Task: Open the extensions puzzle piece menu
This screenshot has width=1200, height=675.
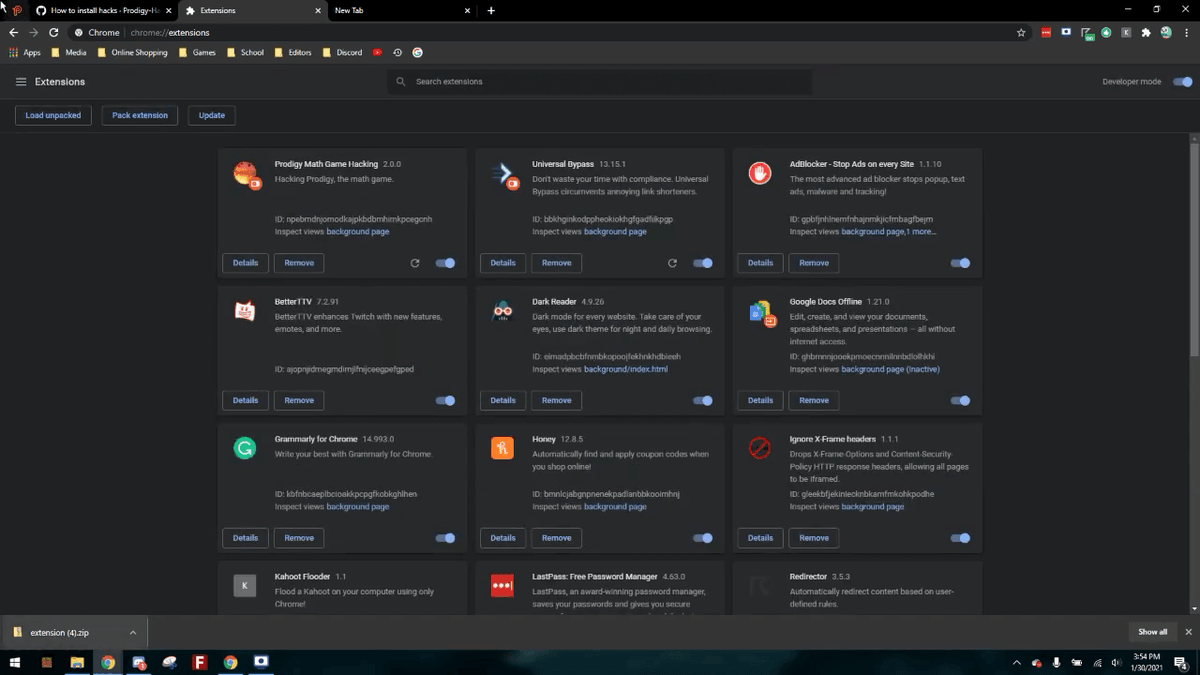Action: click(x=1146, y=33)
